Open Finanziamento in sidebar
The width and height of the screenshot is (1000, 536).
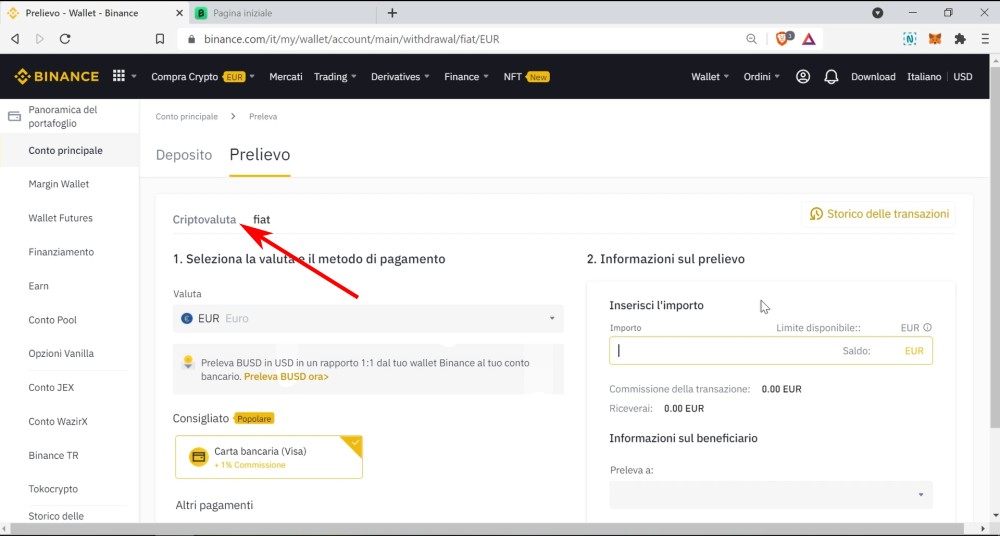(x=61, y=252)
